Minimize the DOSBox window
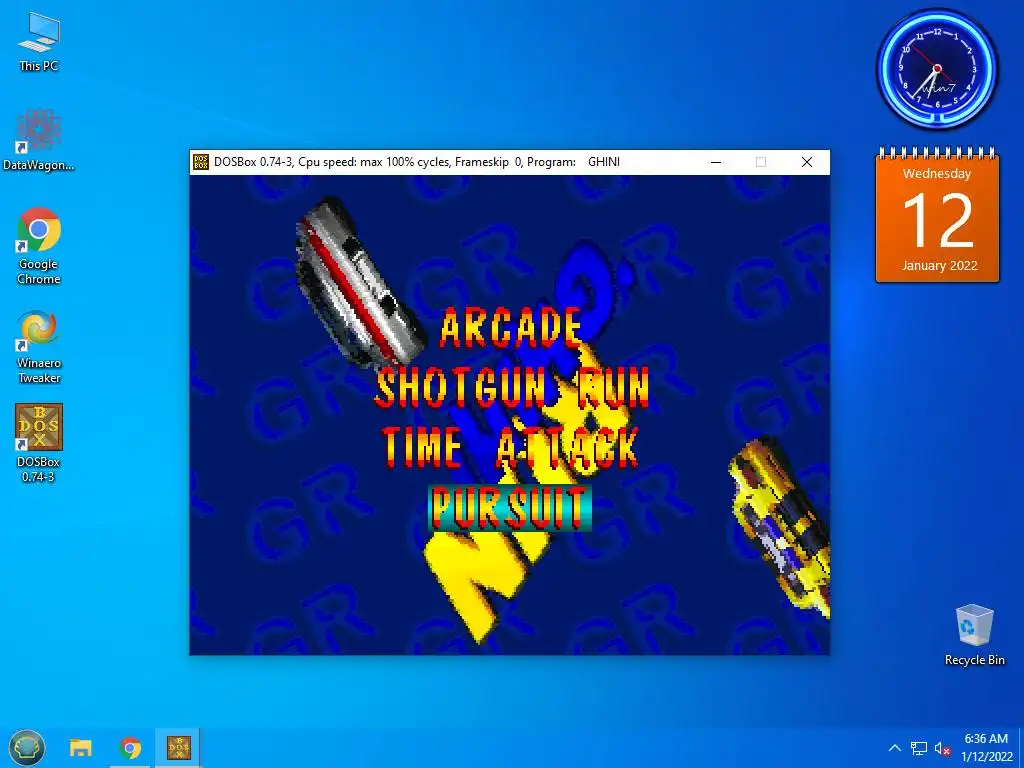The width and height of the screenshot is (1024, 768). (x=716, y=162)
